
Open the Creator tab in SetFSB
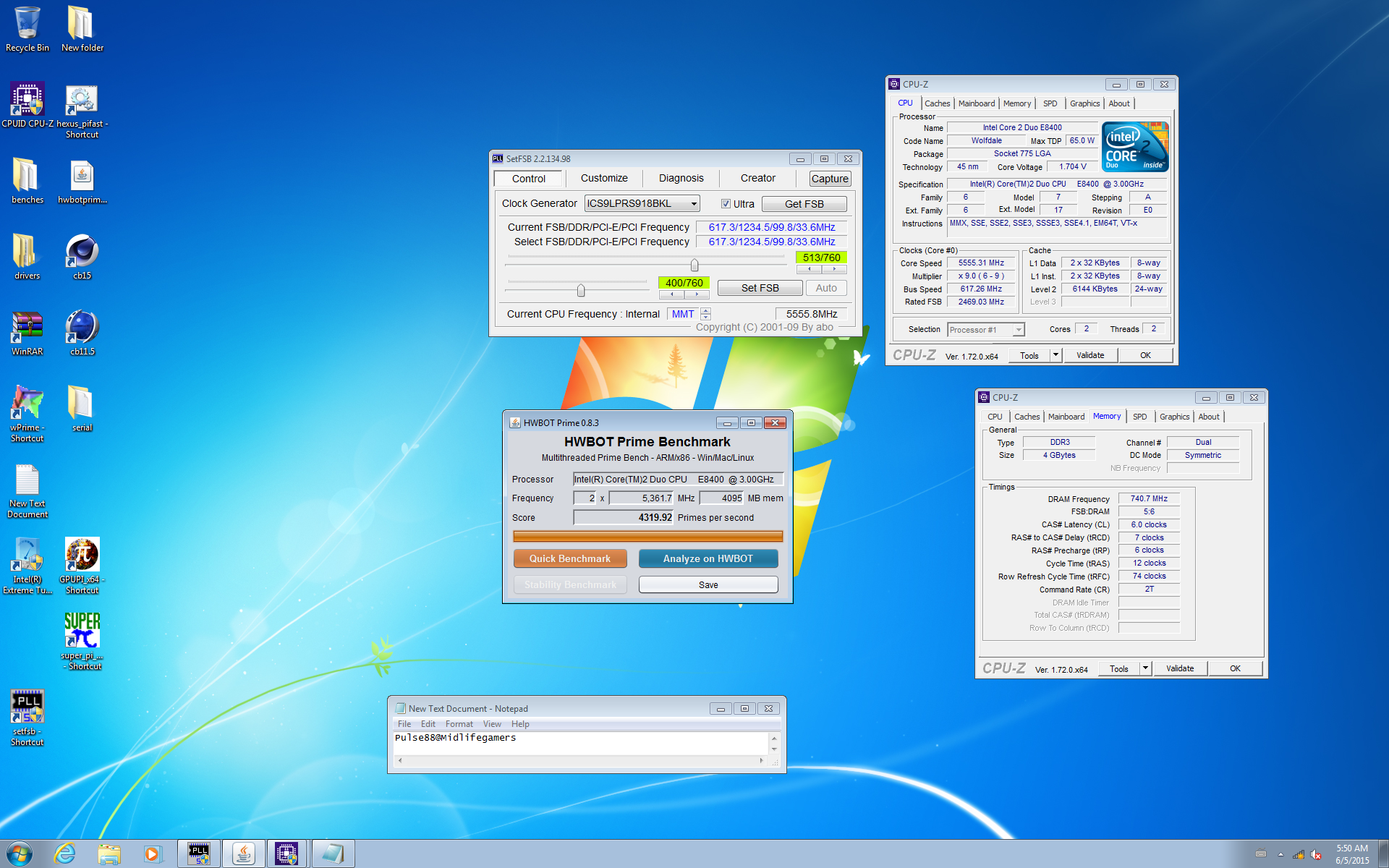757,178
